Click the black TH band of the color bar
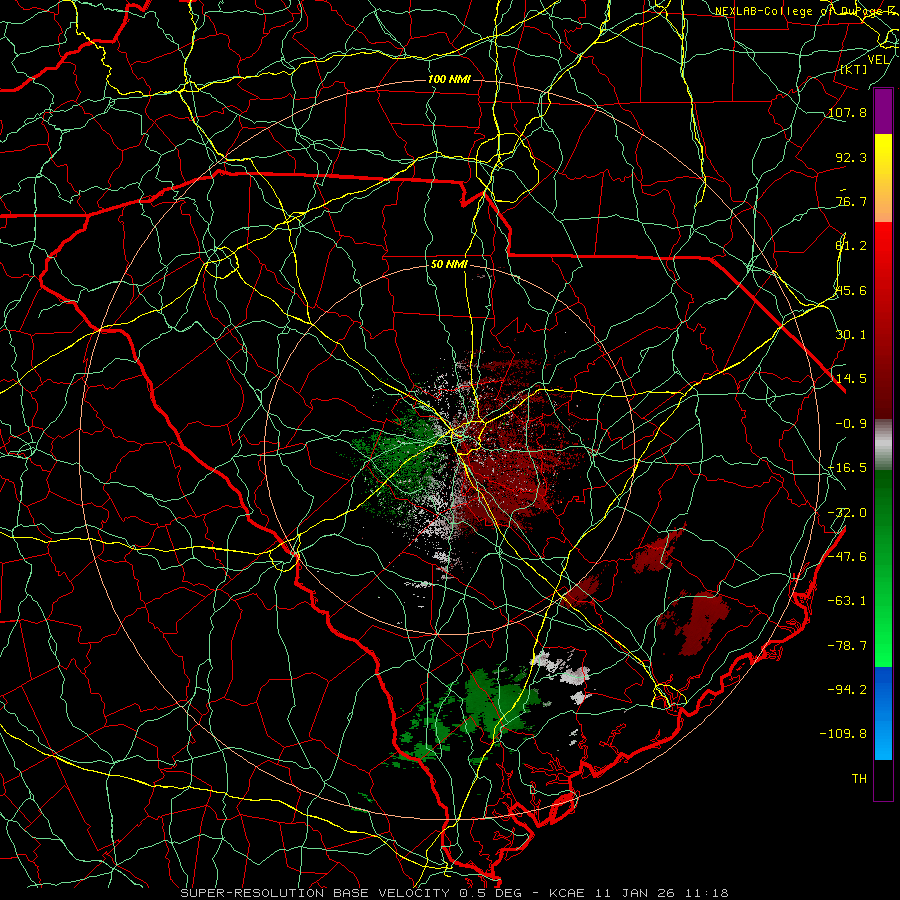Screen dimensions: 900x900 click(883, 779)
